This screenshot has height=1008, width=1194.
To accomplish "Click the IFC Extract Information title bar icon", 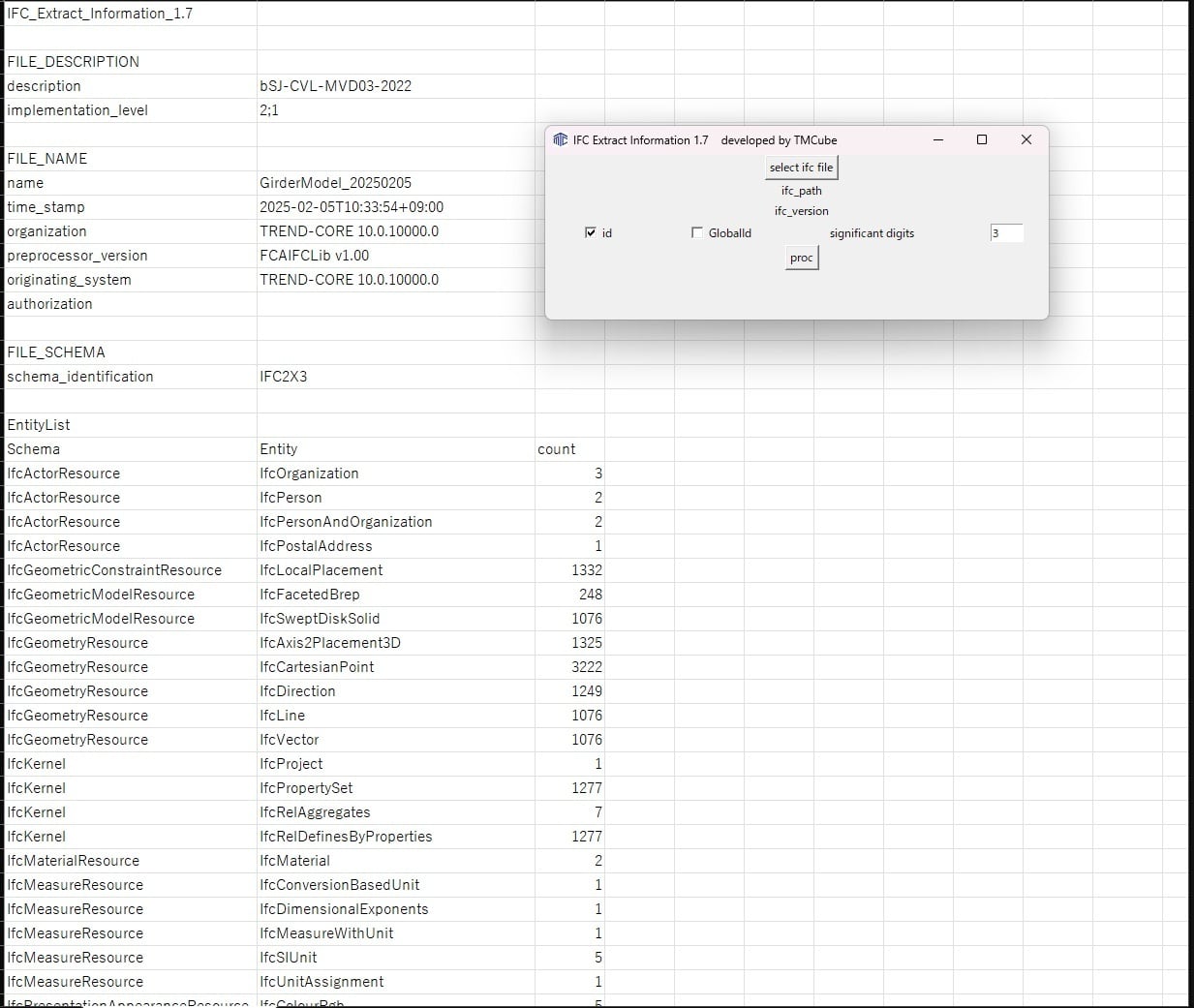I will pos(560,139).
